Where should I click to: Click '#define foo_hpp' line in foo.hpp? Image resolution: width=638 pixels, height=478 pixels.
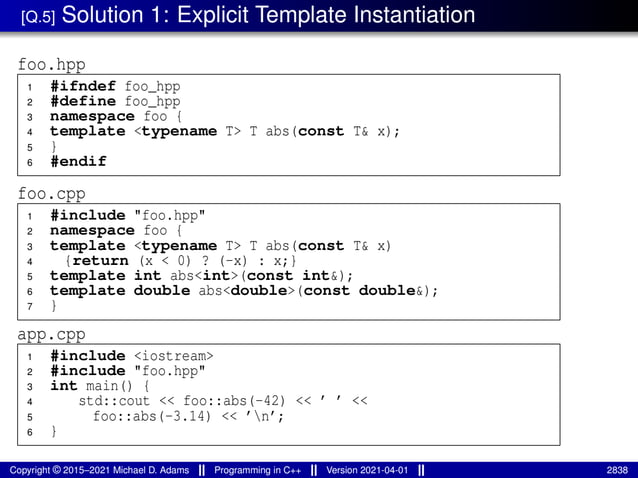pos(116,101)
